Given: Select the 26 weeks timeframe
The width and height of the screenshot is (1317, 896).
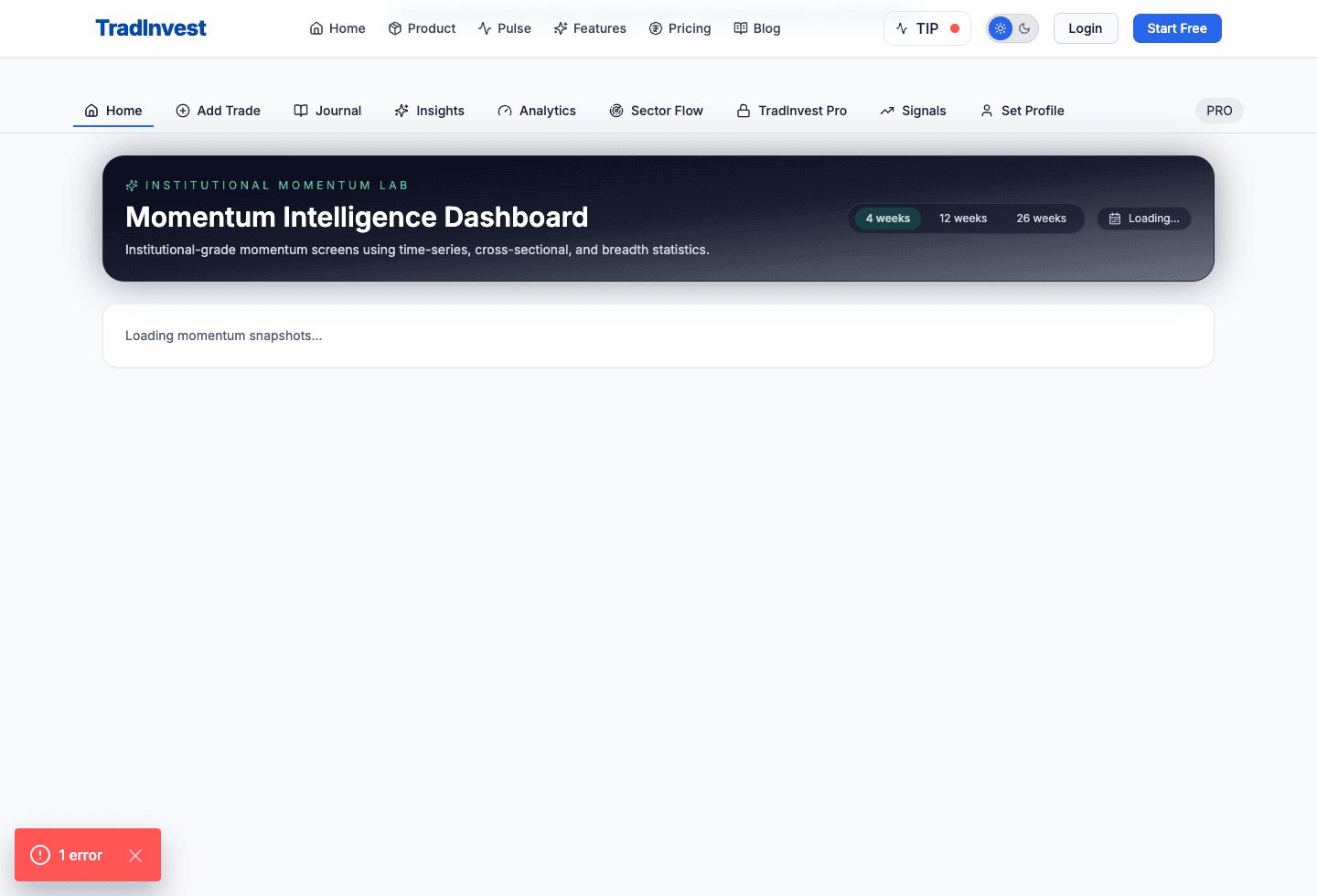Looking at the screenshot, I should [x=1041, y=219].
